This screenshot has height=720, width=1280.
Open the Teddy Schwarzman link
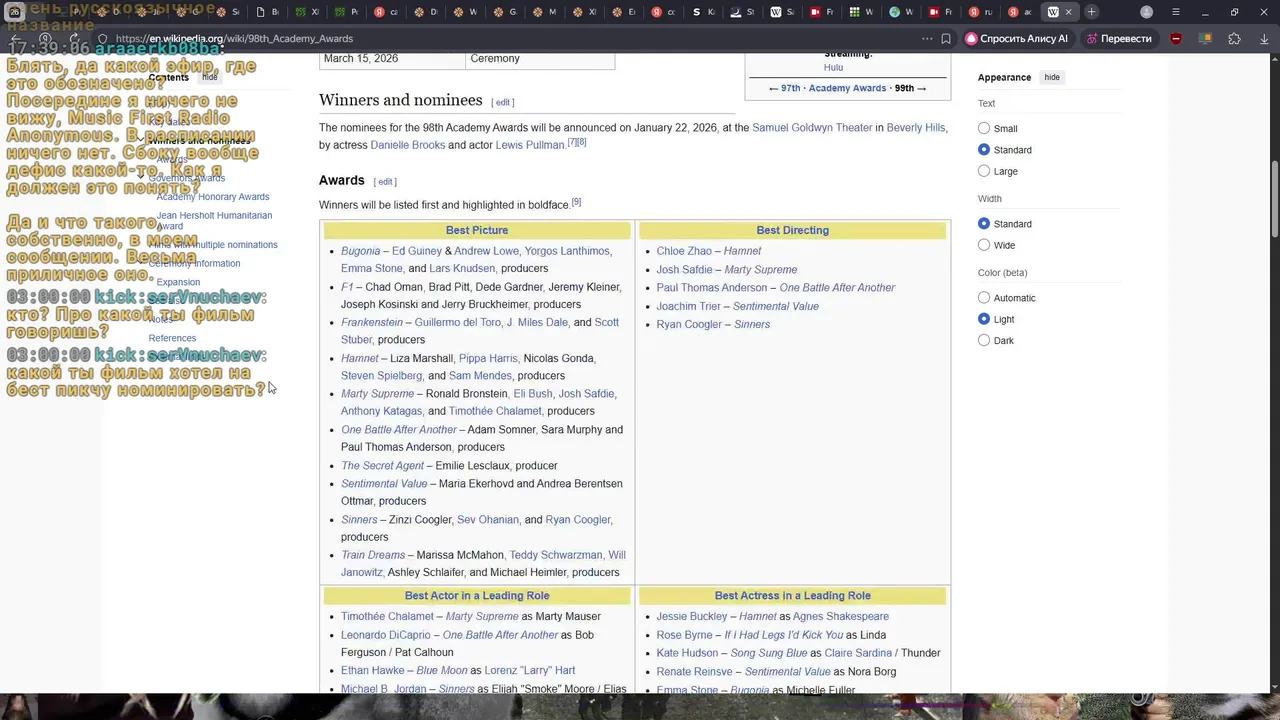(556, 555)
